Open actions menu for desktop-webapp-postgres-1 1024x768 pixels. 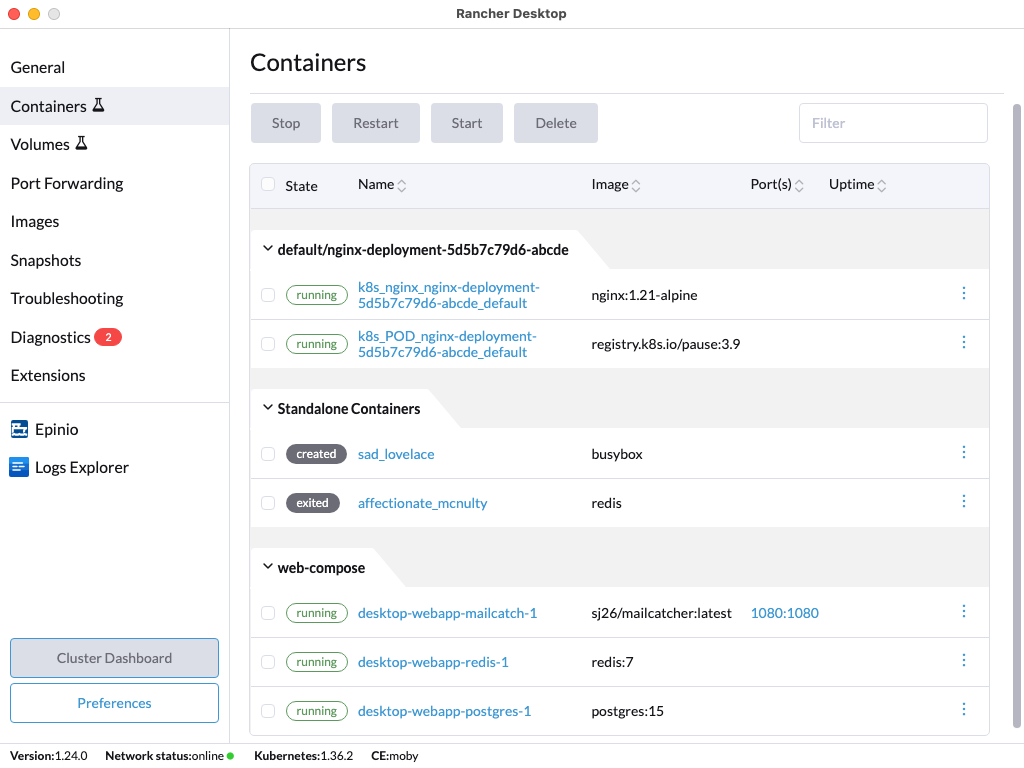964,709
